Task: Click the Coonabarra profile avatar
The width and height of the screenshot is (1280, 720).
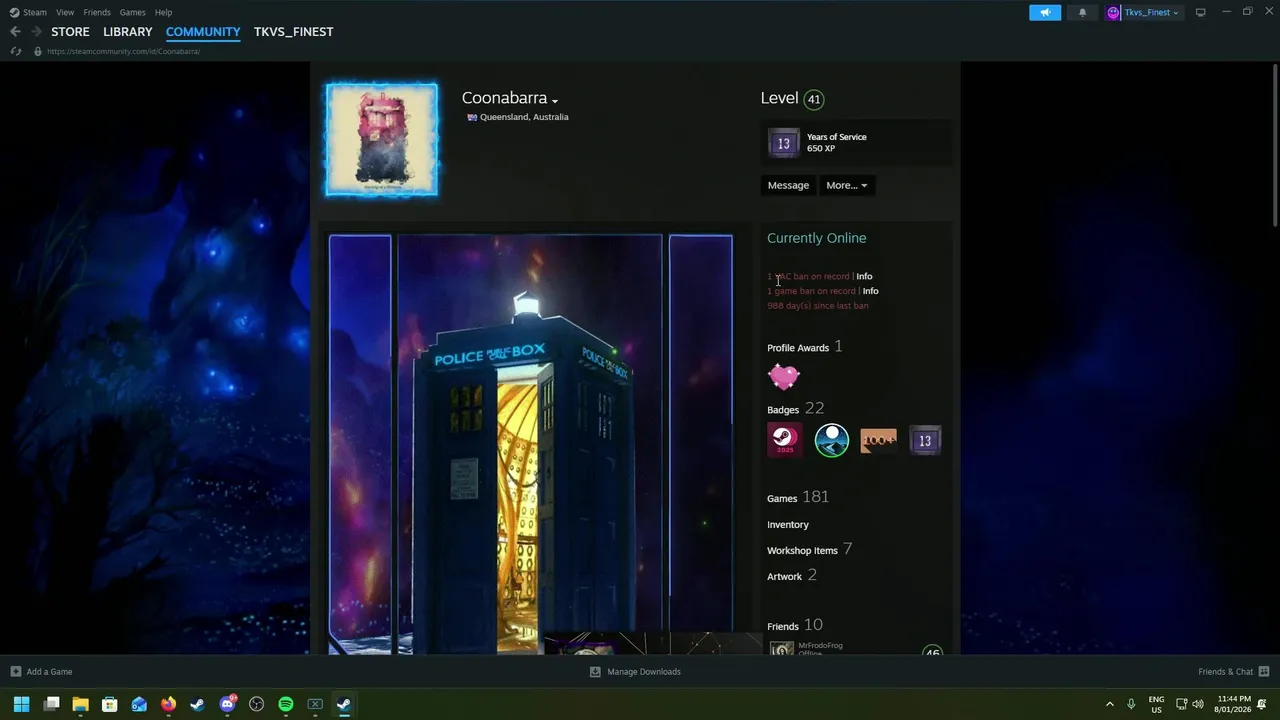Action: tap(381, 140)
